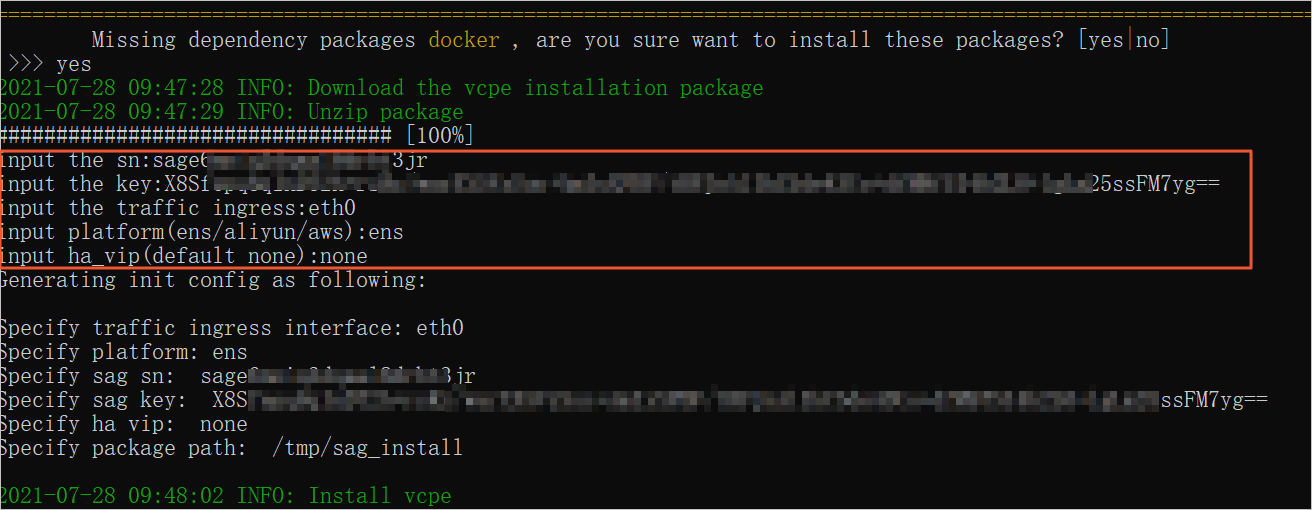Click the 'input platform(ens/aliyun/aws):ens' line

point(201,232)
